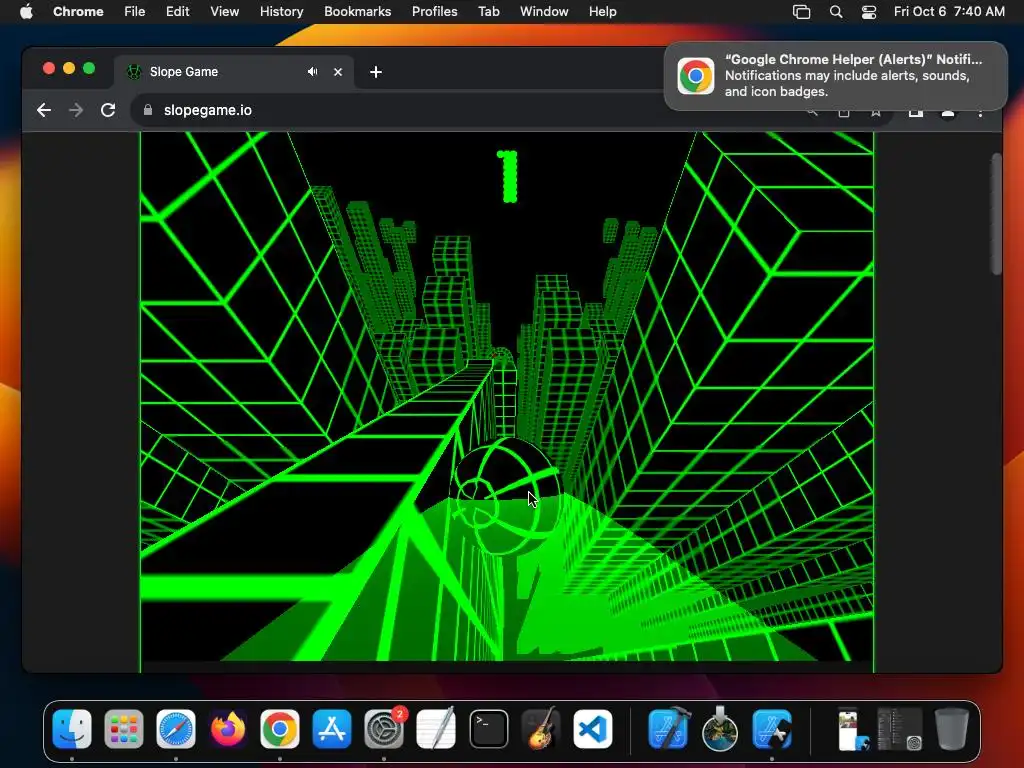Click the Chrome three-dot menu button

980,112
